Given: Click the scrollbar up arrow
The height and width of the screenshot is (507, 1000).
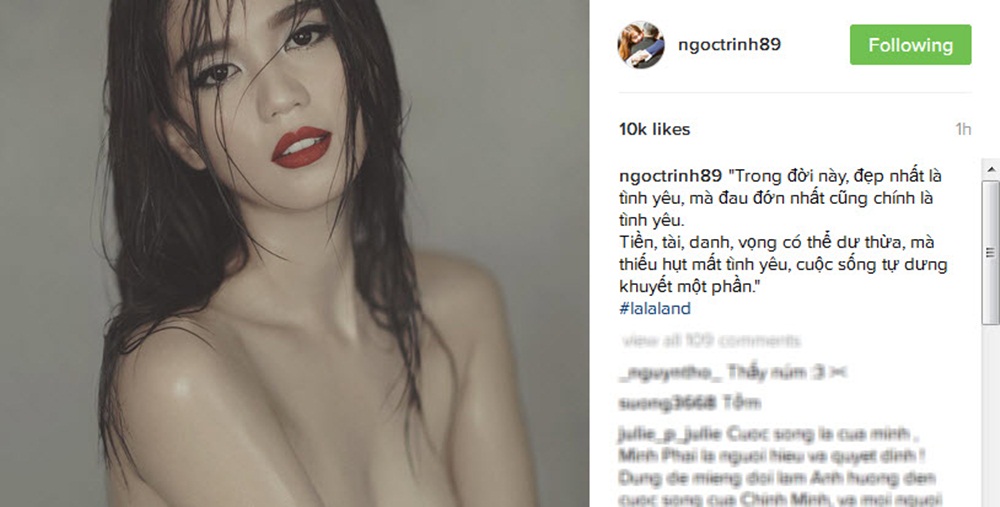Looking at the screenshot, I should [x=990, y=169].
